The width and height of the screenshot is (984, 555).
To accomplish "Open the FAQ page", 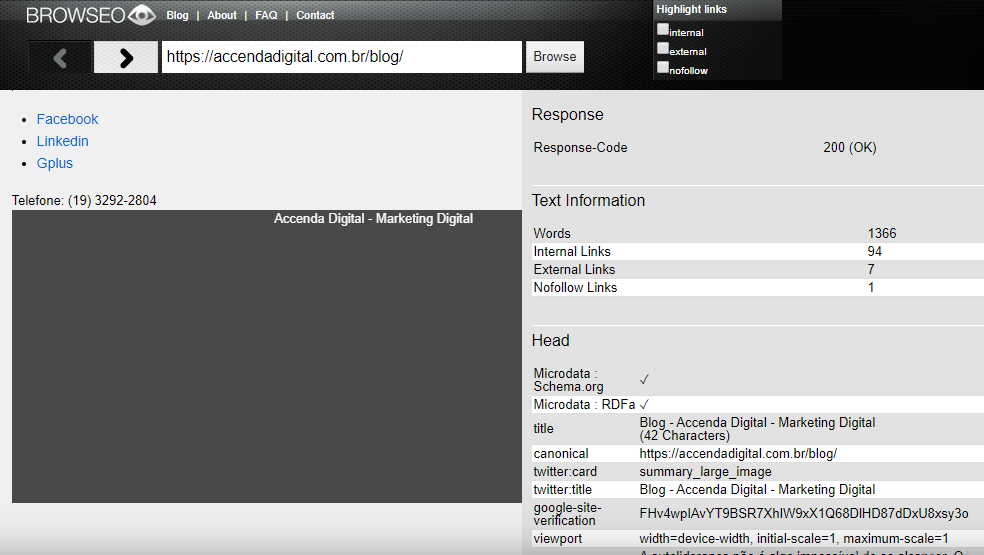I will [266, 15].
